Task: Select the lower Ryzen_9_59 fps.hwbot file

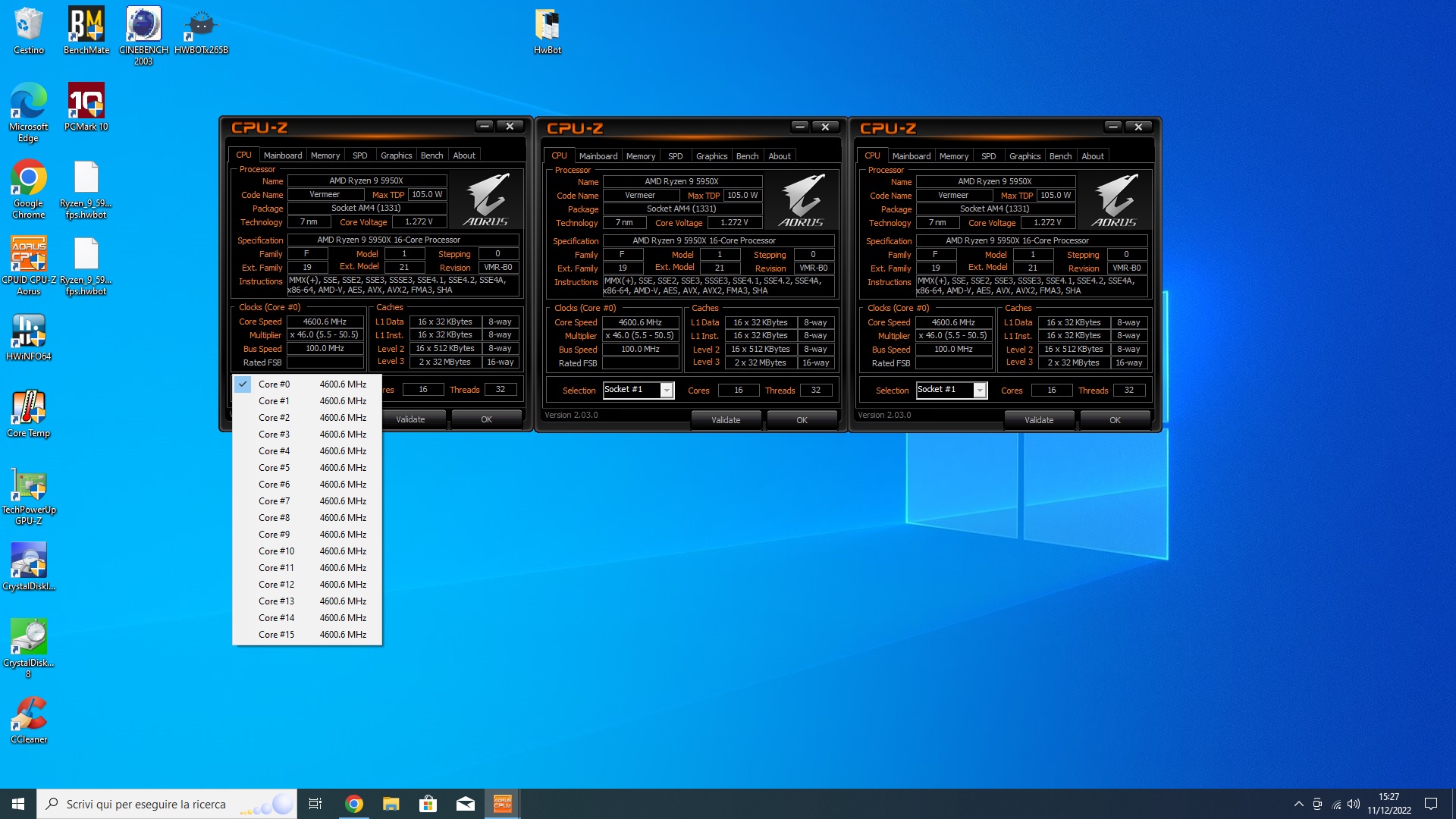Action: (x=86, y=266)
